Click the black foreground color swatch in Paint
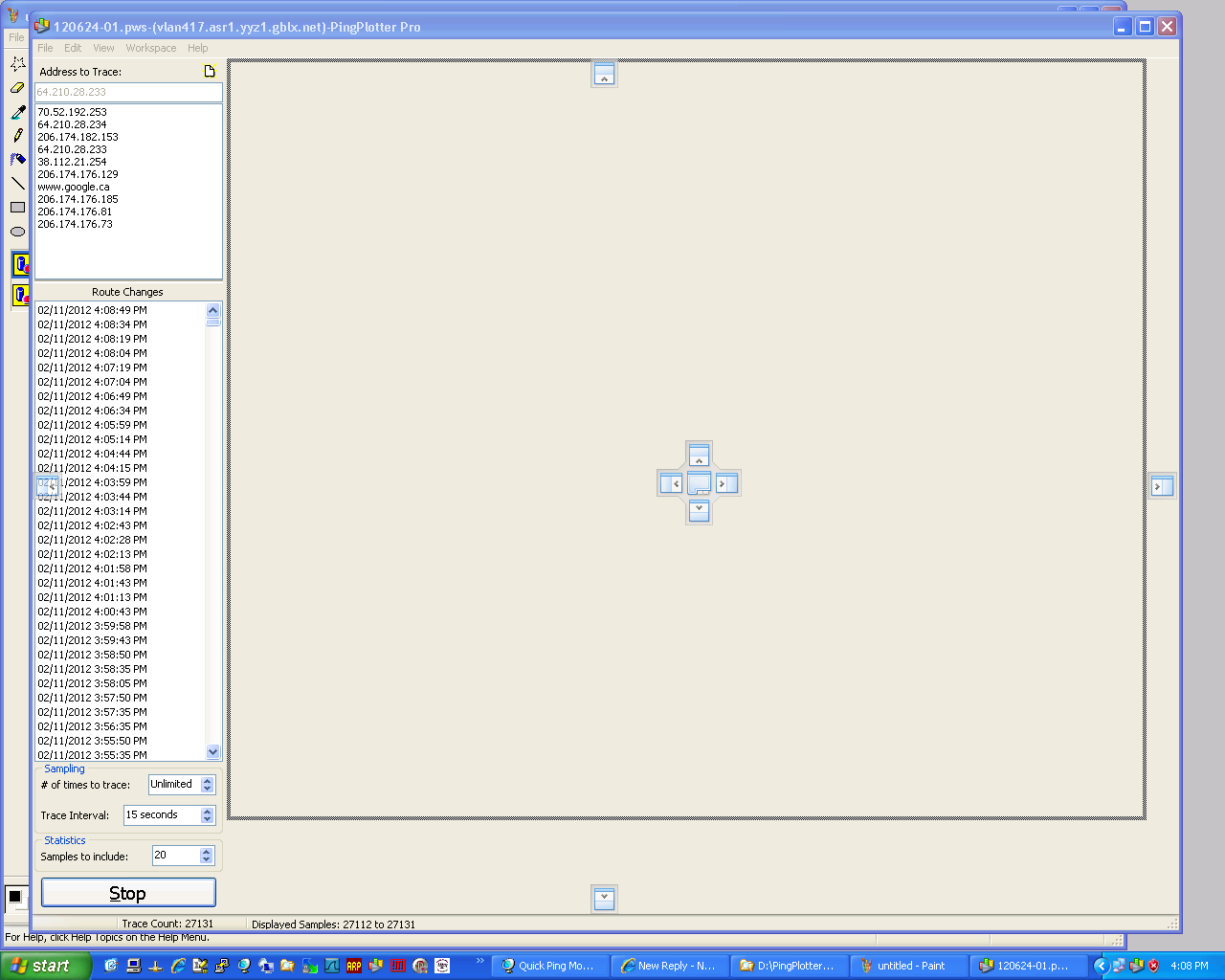Screen dimensions: 1225x980 [14, 897]
